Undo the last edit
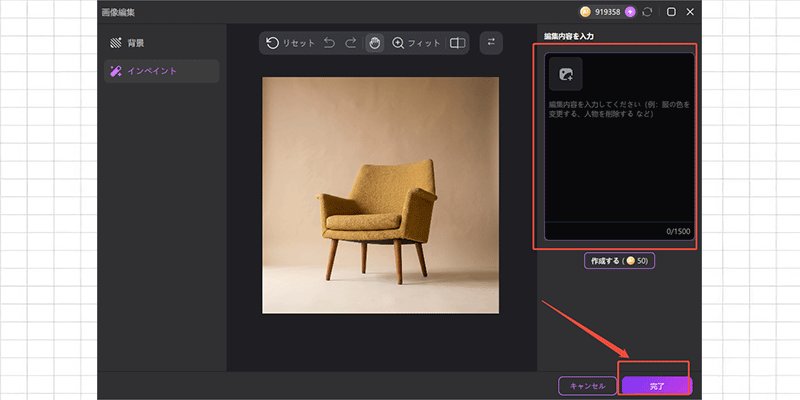 click(330, 43)
